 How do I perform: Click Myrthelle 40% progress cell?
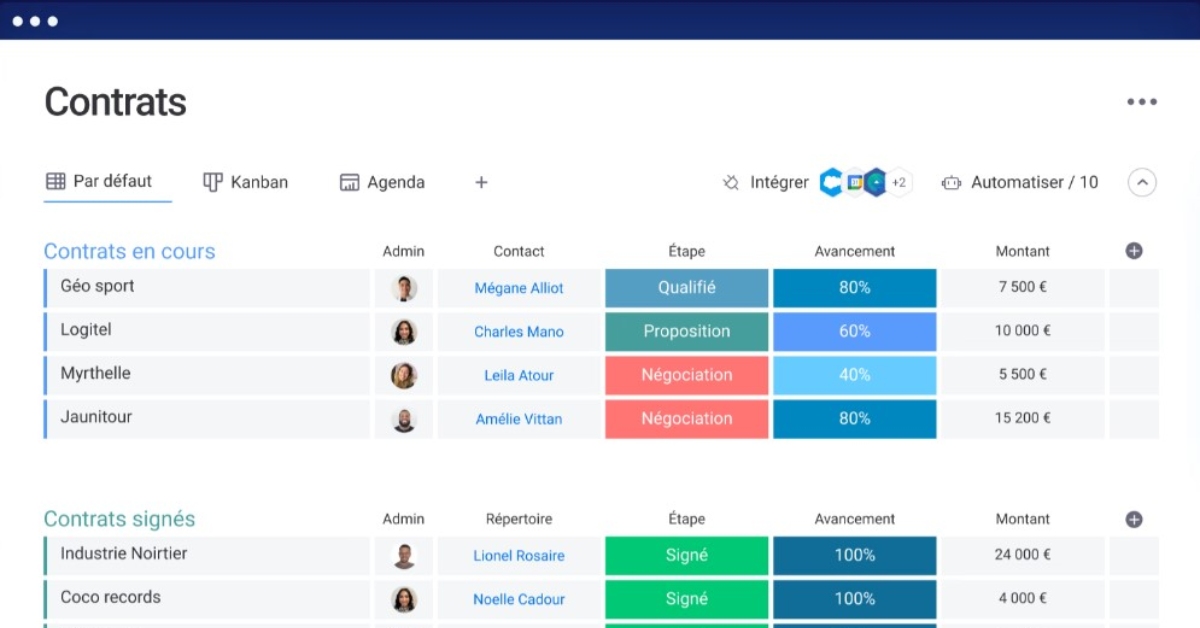tap(855, 376)
